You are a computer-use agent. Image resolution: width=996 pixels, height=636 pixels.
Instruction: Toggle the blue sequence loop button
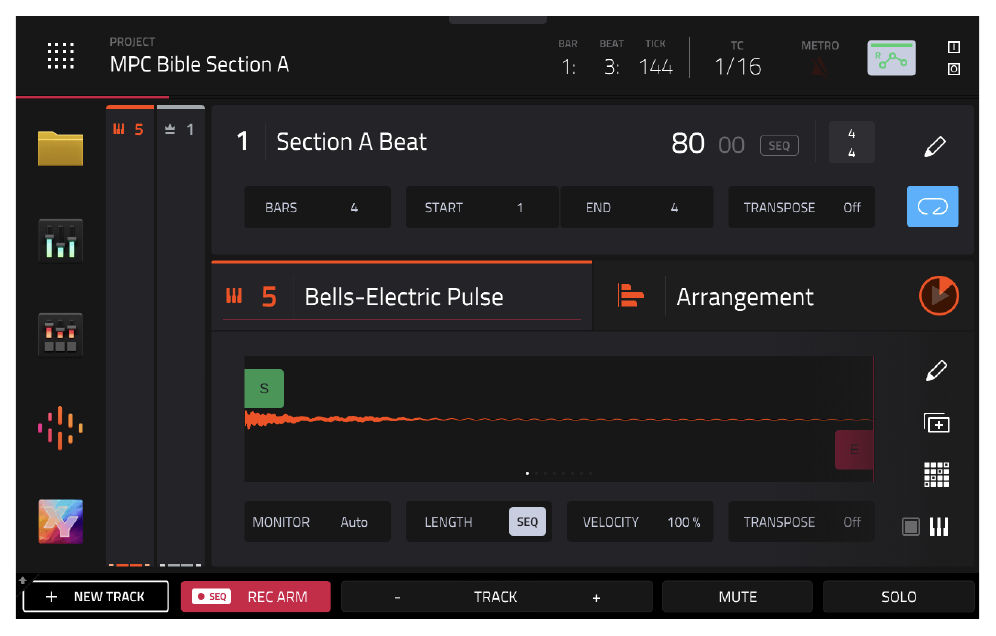932,206
